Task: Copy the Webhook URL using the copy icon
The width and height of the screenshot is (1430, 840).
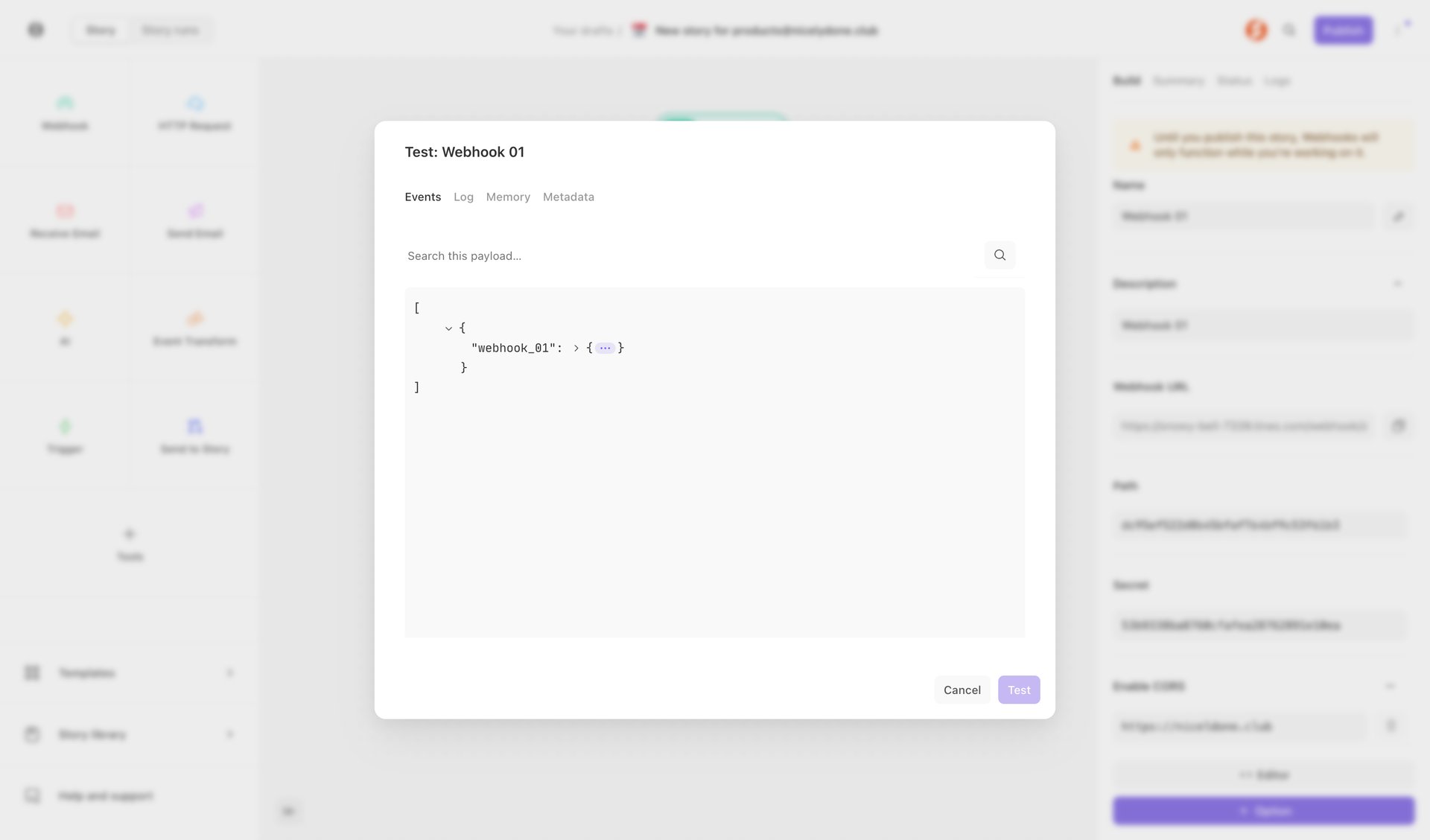Action: [x=1399, y=425]
